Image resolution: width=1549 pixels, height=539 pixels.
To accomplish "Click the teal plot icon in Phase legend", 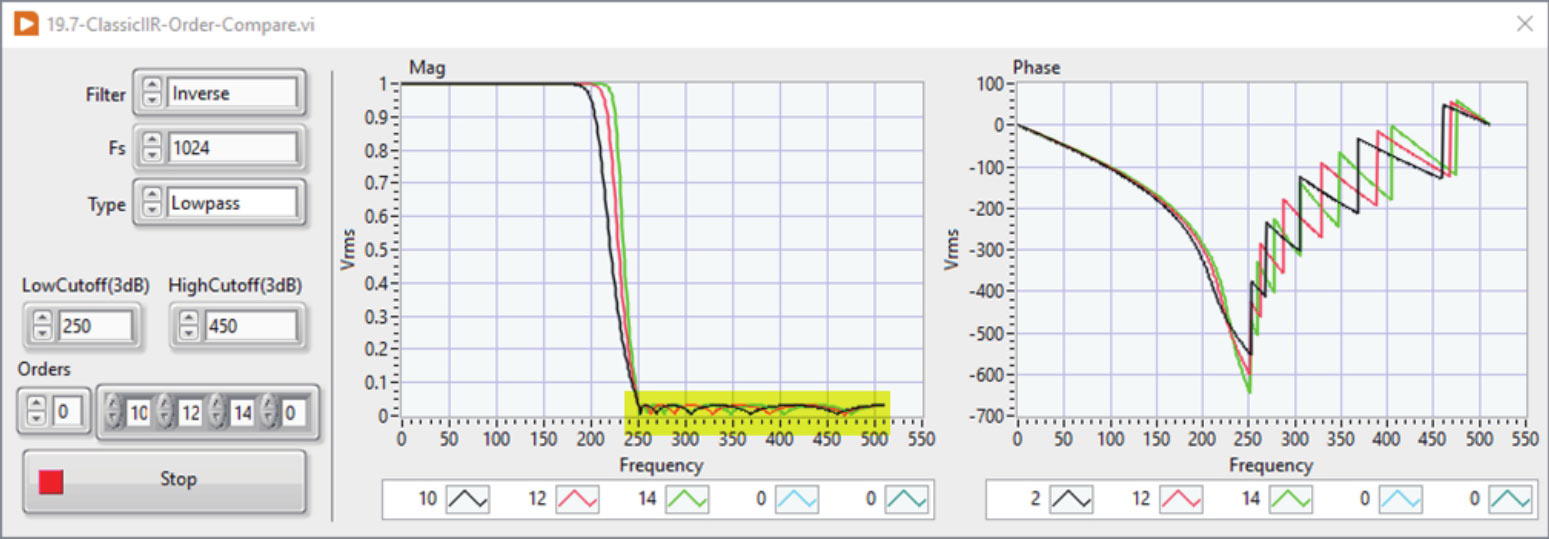I will (x=1511, y=499).
